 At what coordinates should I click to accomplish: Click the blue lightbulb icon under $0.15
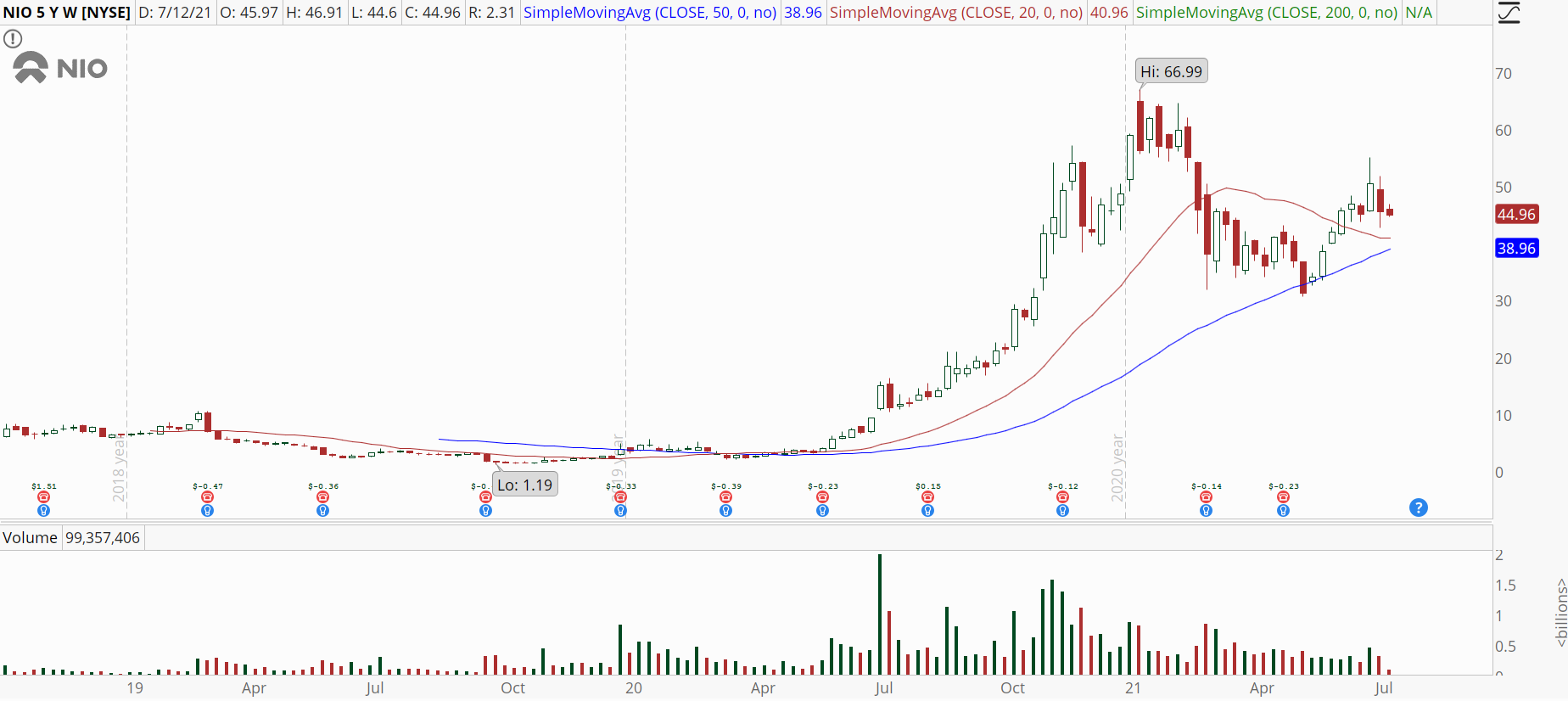click(x=927, y=510)
